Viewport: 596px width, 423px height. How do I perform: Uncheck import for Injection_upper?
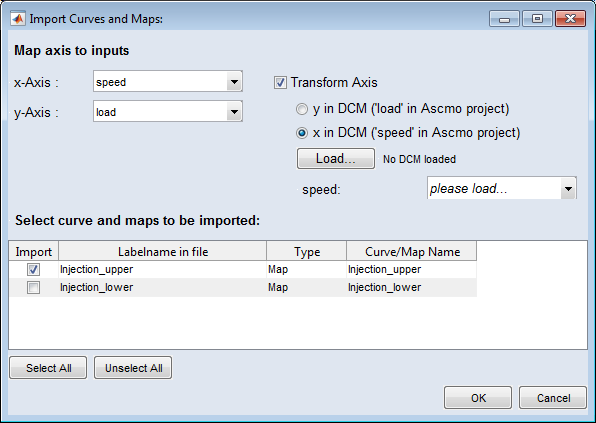[33, 269]
